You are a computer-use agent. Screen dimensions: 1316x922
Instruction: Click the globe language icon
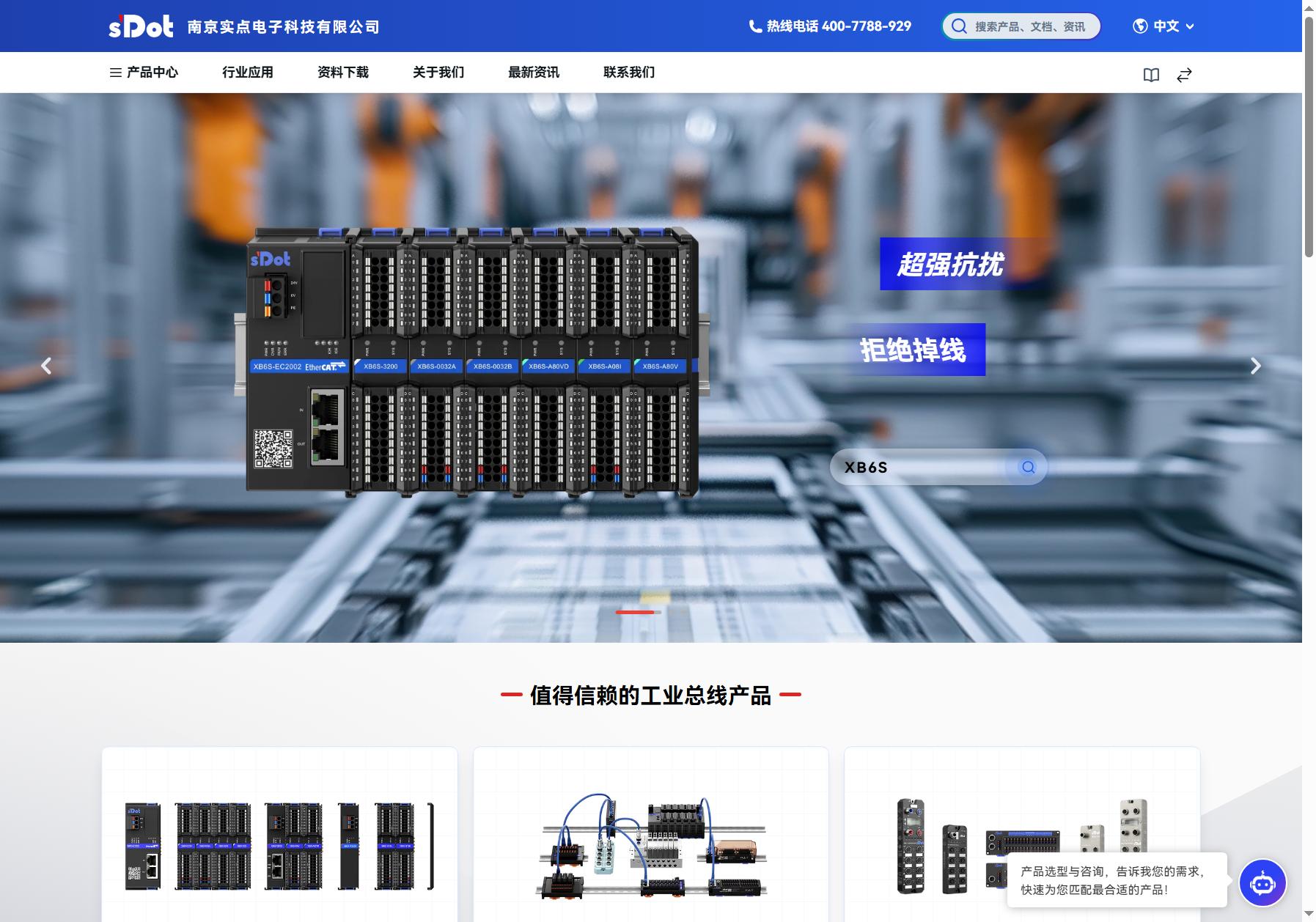point(1140,26)
